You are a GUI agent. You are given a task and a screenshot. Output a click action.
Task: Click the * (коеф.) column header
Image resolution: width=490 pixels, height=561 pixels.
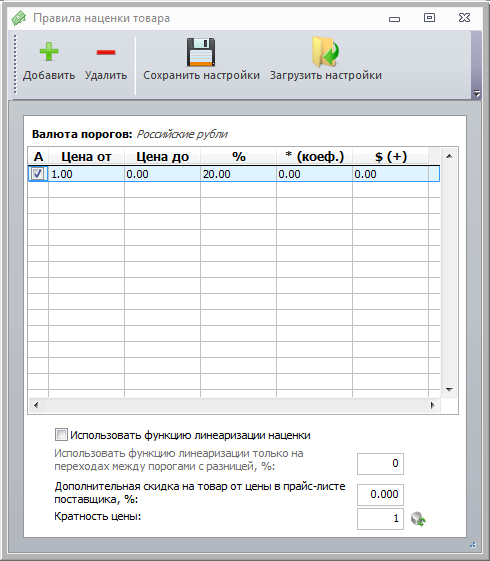click(314, 156)
